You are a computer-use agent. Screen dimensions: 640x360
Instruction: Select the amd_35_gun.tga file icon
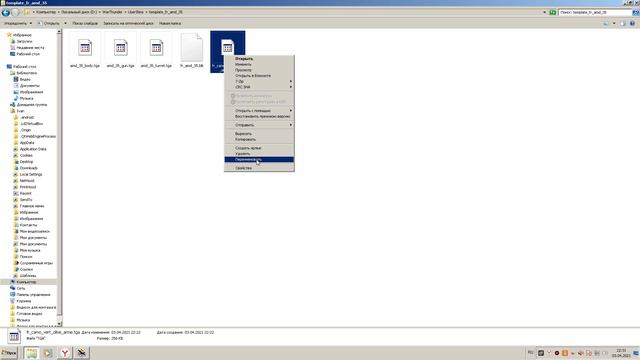120,47
